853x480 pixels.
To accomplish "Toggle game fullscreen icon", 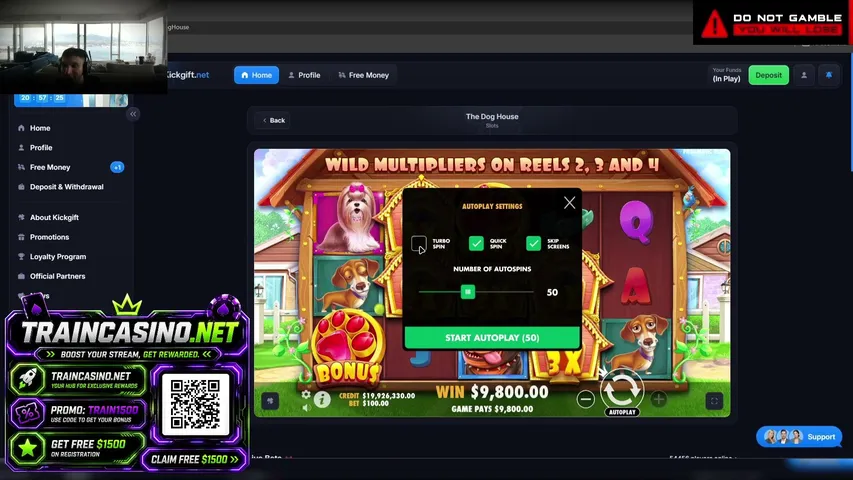I will (x=714, y=401).
